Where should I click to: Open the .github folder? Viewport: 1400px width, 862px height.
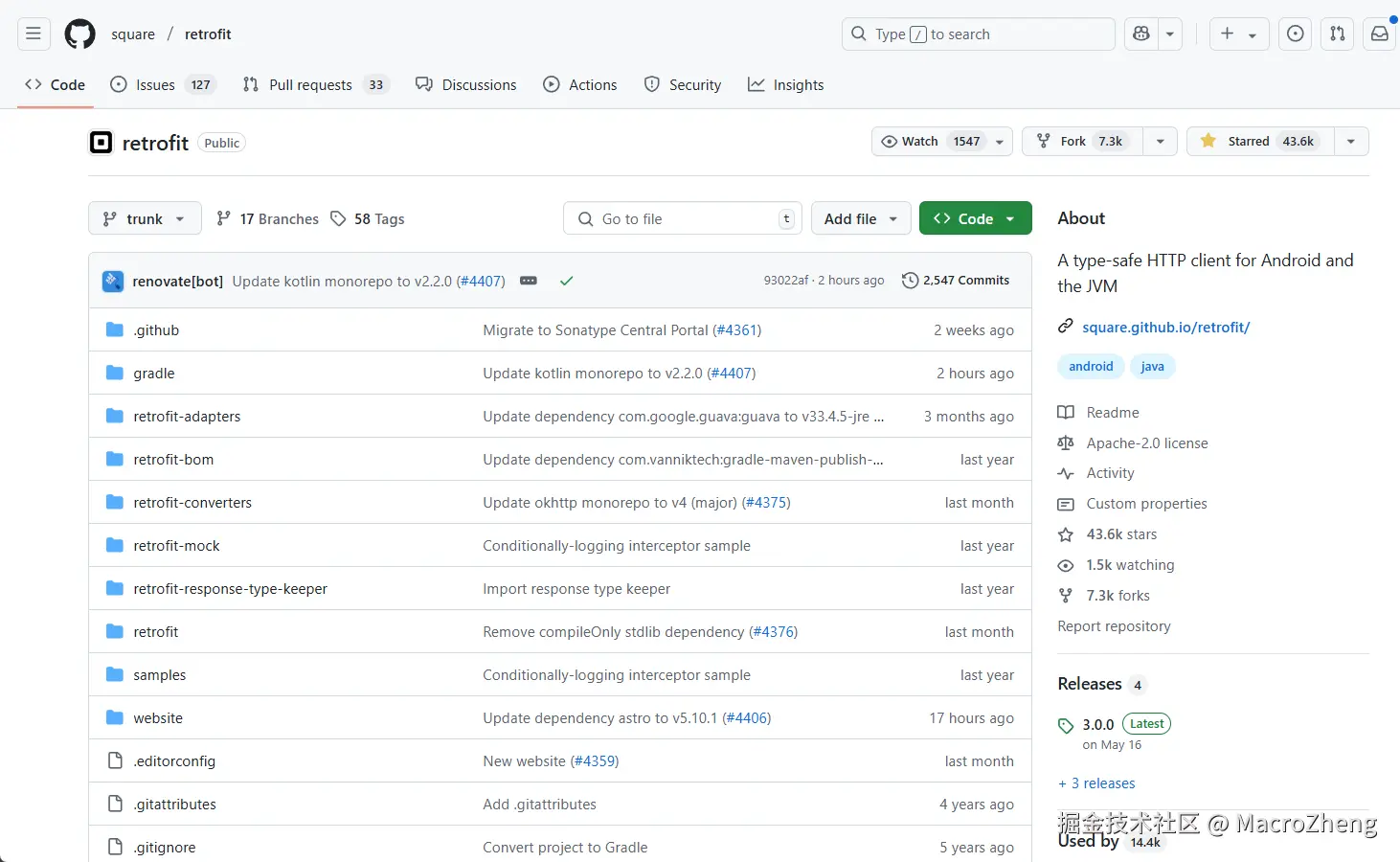pyautogui.click(x=156, y=329)
